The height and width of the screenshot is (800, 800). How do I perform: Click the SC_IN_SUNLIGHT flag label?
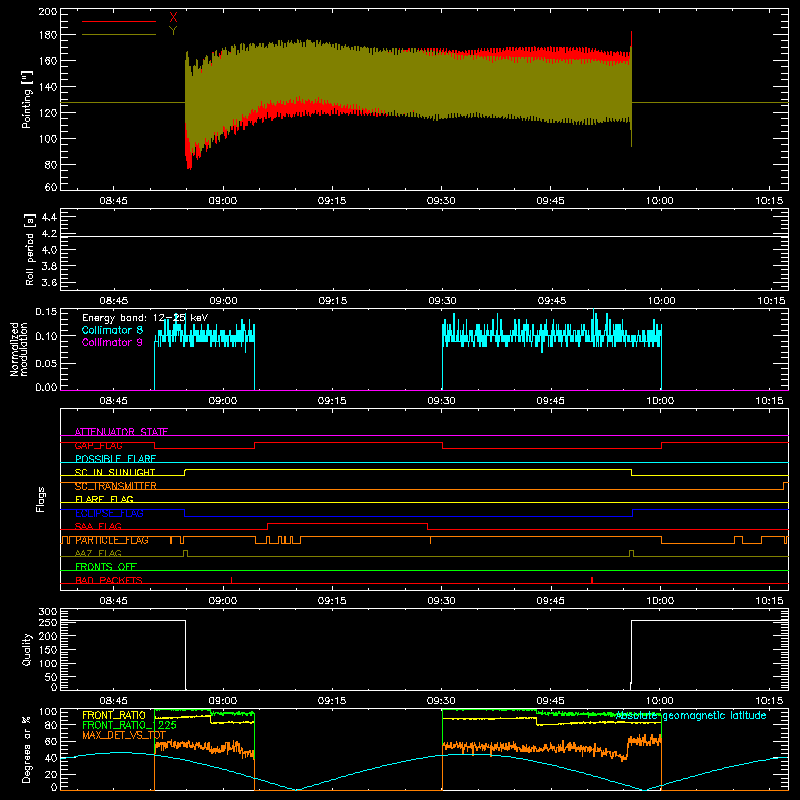click(x=115, y=472)
